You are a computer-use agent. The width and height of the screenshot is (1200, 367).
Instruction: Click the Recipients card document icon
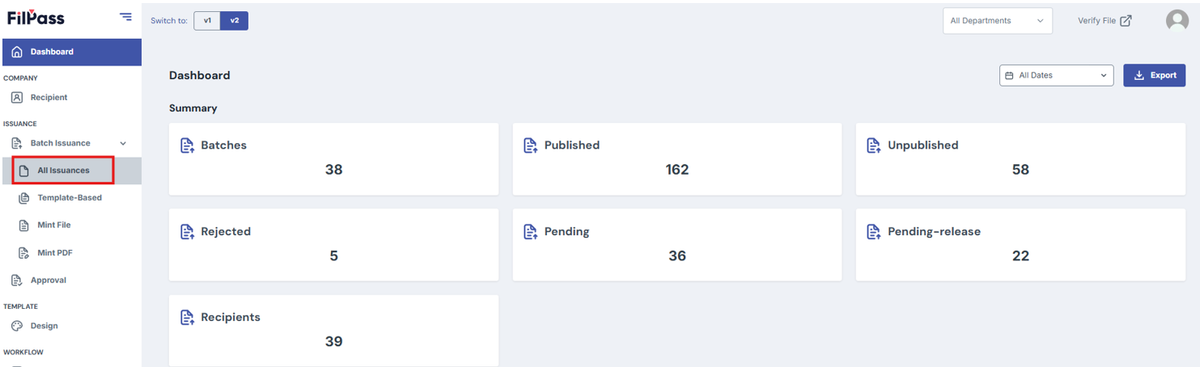(x=187, y=317)
